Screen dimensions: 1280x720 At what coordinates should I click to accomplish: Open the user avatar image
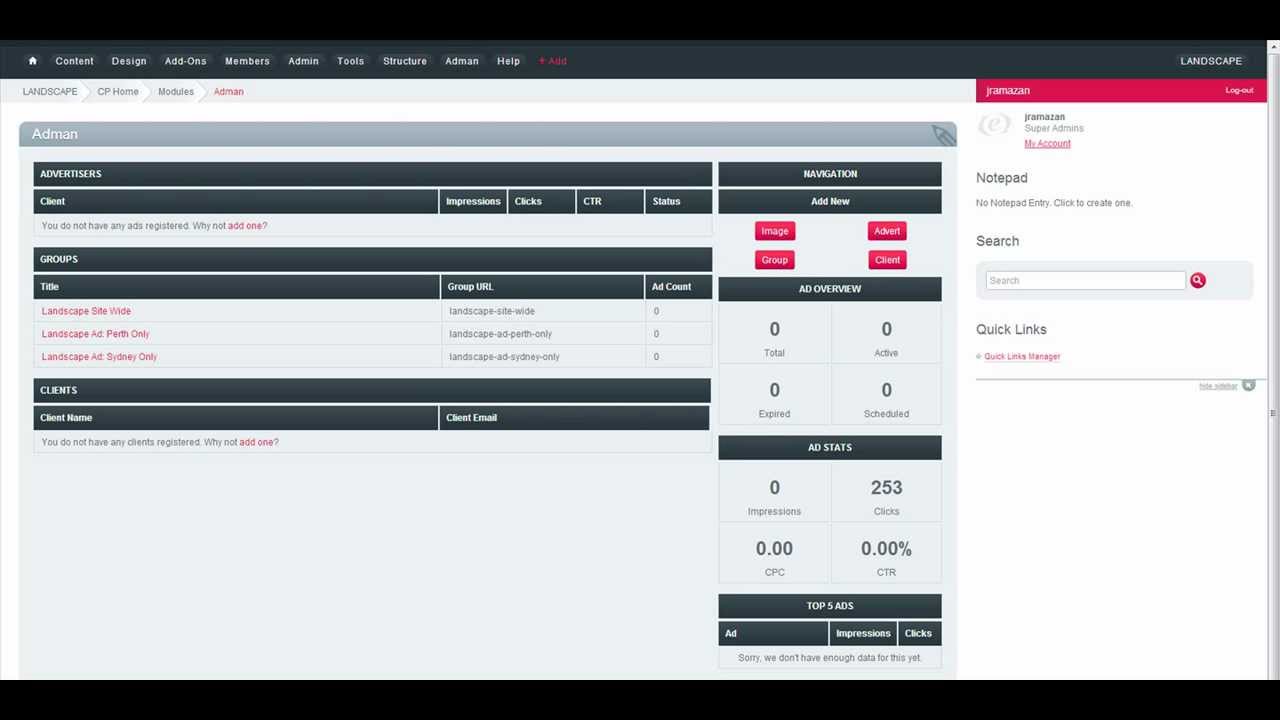(x=994, y=124)
